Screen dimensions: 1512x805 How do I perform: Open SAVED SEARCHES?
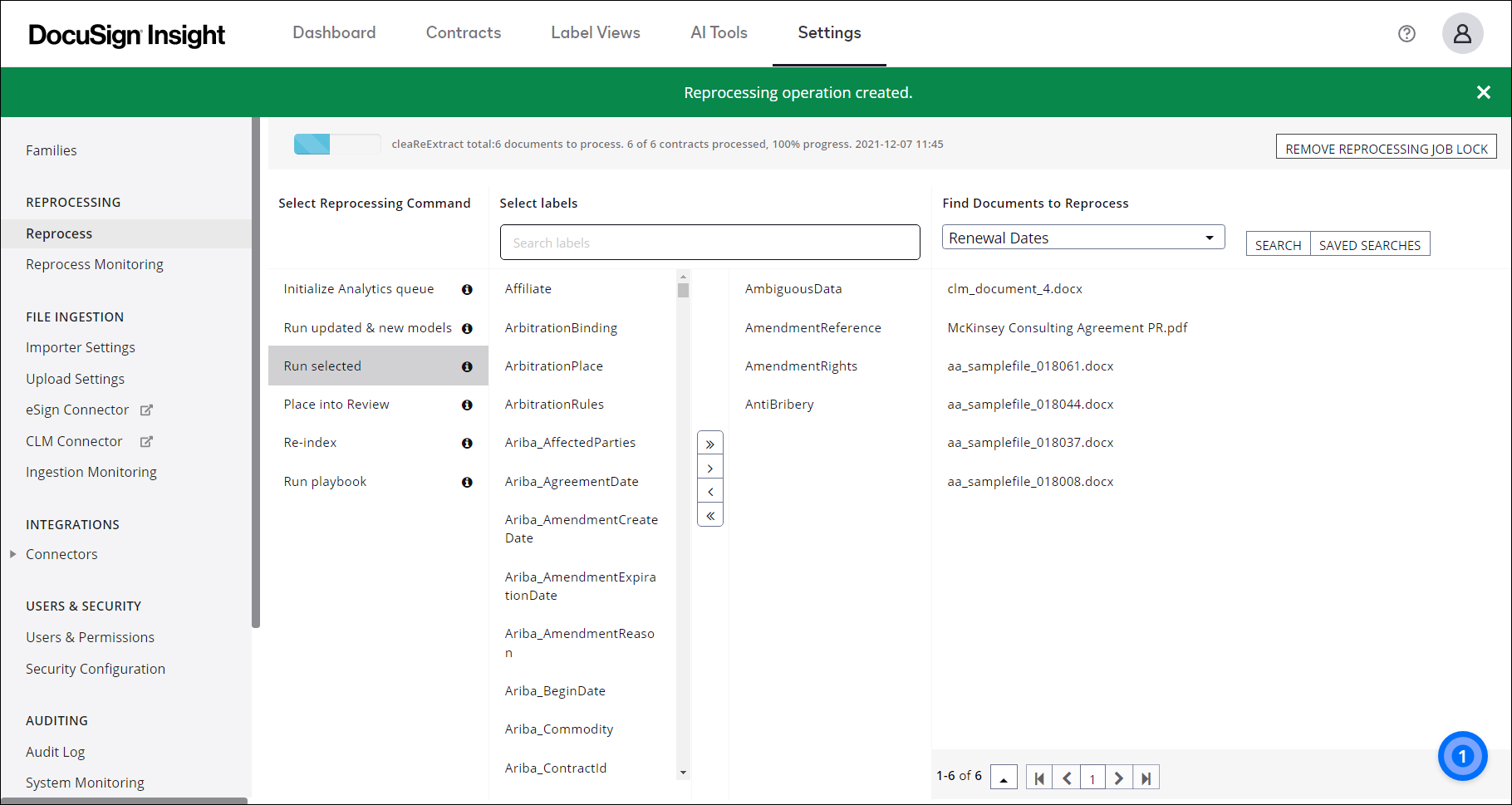(x=1370, y=244)
